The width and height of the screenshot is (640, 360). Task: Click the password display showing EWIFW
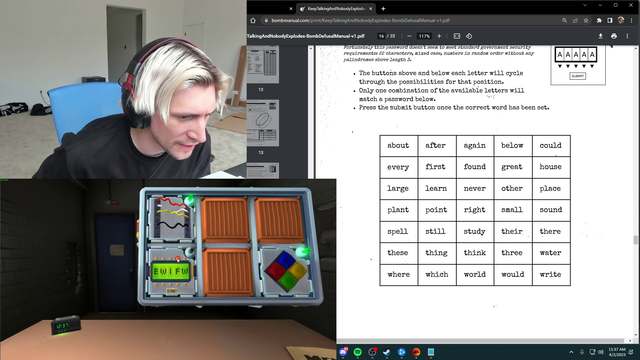click(171, 271)
